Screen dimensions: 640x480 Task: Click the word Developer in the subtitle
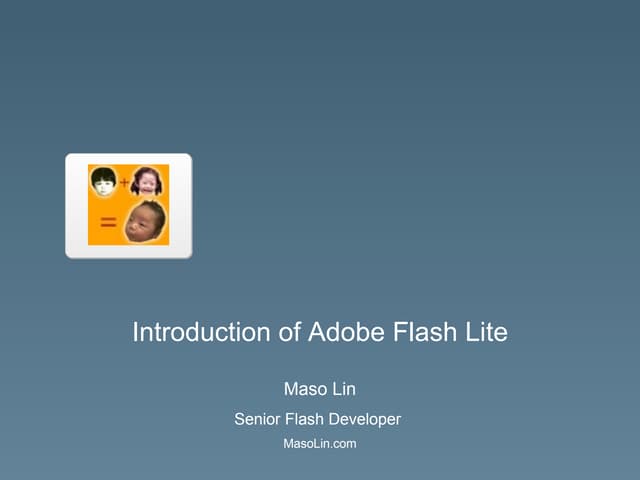363,419
